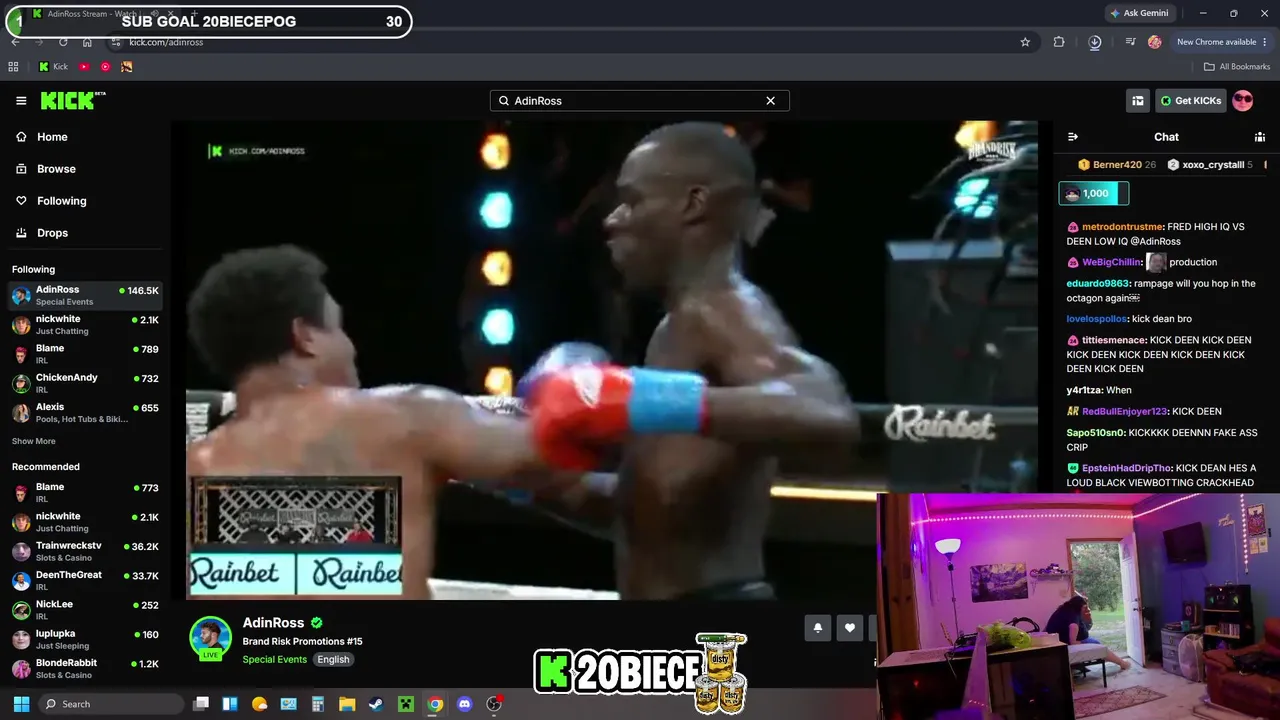The image size is (1280, 720).
Task: Open Ask Gemini in Chrome
Action: [1139, 13]
